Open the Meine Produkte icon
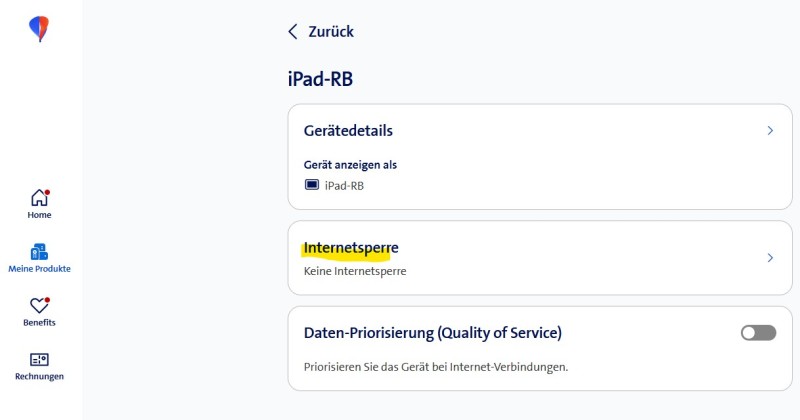The width and height of the screenshot is (800, 420). (x=39, y=251)
